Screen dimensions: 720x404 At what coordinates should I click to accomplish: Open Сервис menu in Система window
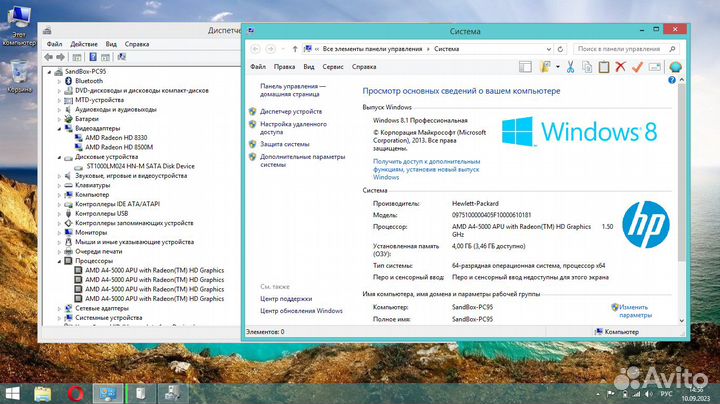[x=333, y=67]
